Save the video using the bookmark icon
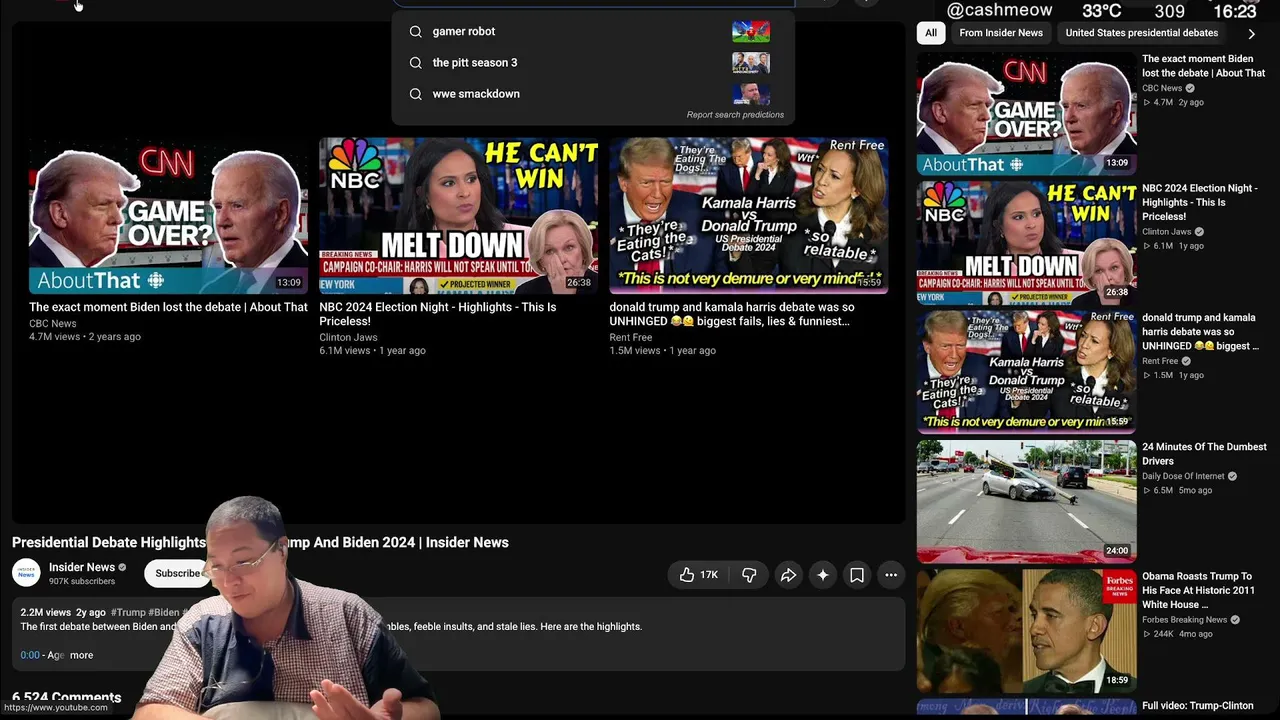 pos(857,575)
